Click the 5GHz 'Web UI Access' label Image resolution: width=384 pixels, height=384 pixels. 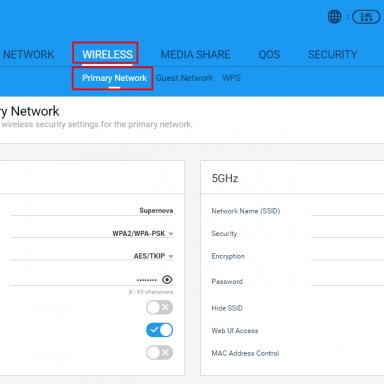pyautogui.click(x=235, y=331)
